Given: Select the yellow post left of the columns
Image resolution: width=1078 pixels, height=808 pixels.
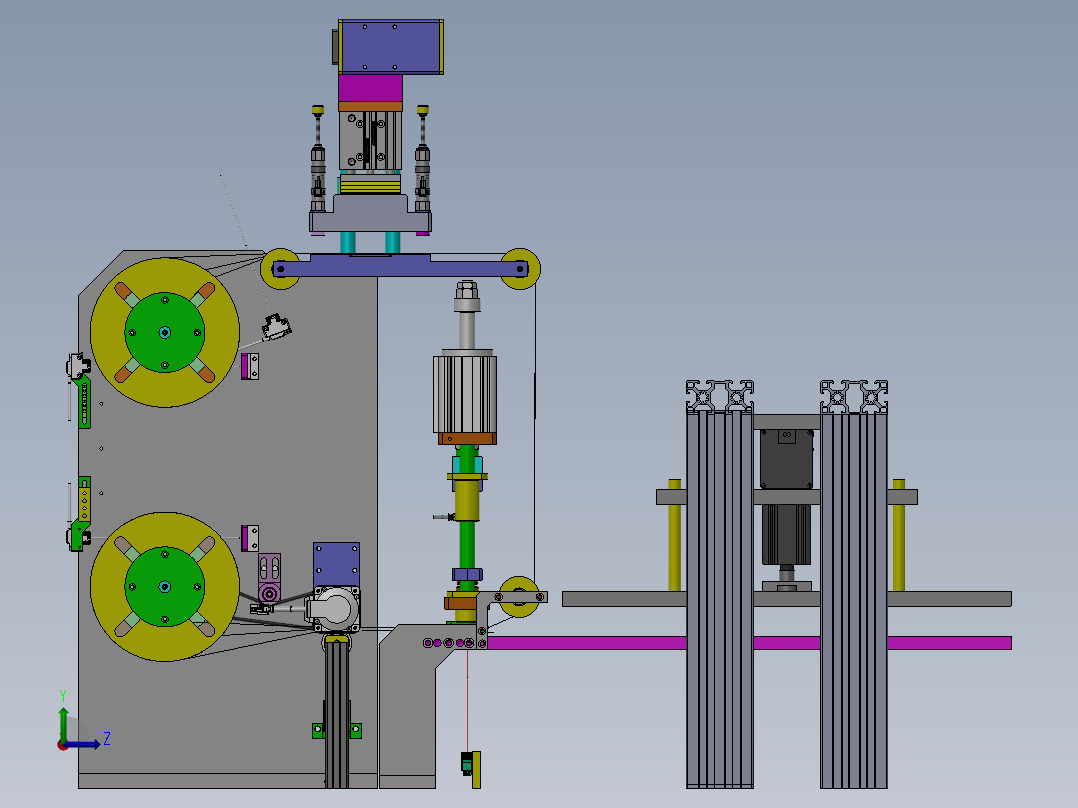Looking at the screenshot, I should (x=674, y=535).
